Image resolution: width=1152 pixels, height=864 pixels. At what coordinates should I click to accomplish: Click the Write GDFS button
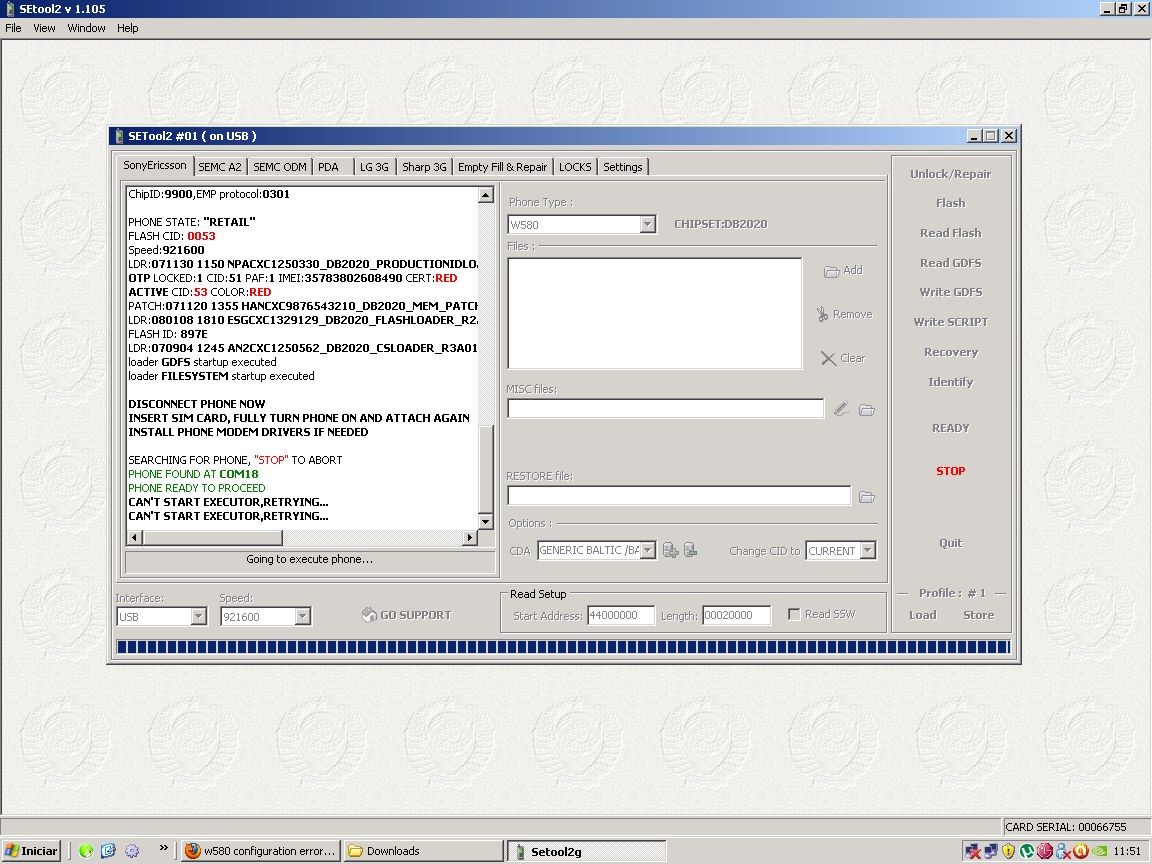[951, 292]
